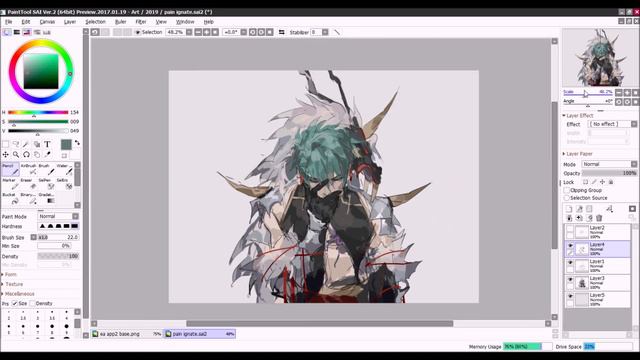Hide Layer4 using its eye icon
The image size is (640, 360).
570,246
